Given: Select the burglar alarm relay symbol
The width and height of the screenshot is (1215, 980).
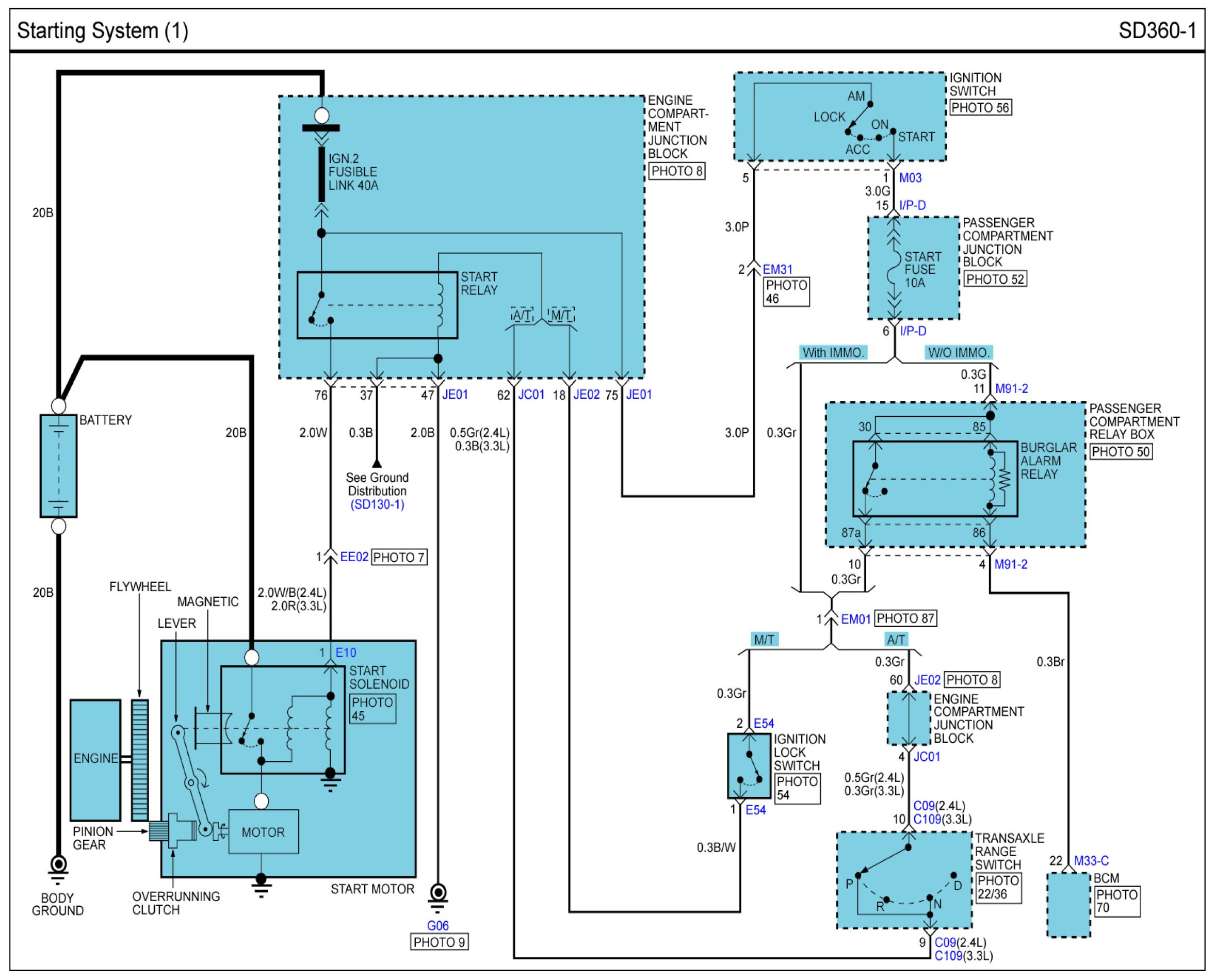Looking at the screenshot, I should [934, 479].
